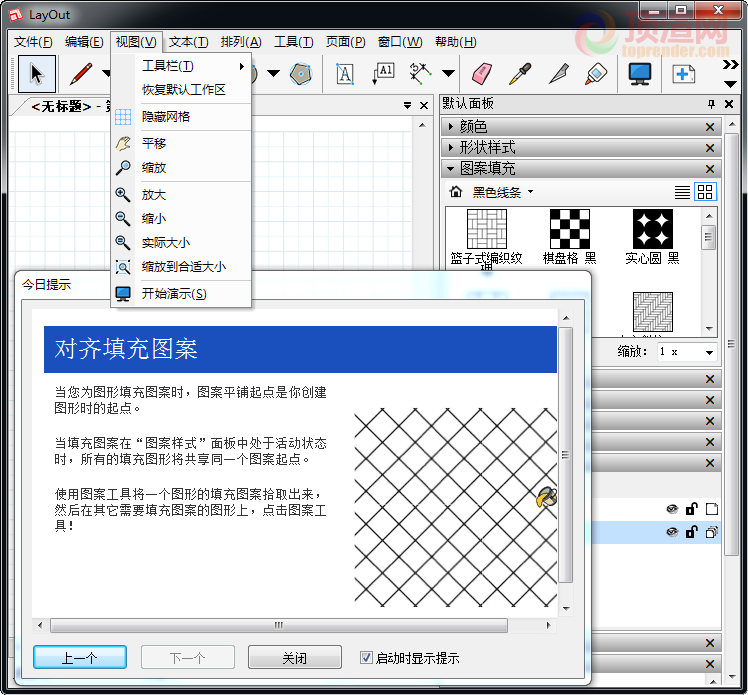Select the arrow Select tool
Screen dimensions: 748x695
pos(37,74)
